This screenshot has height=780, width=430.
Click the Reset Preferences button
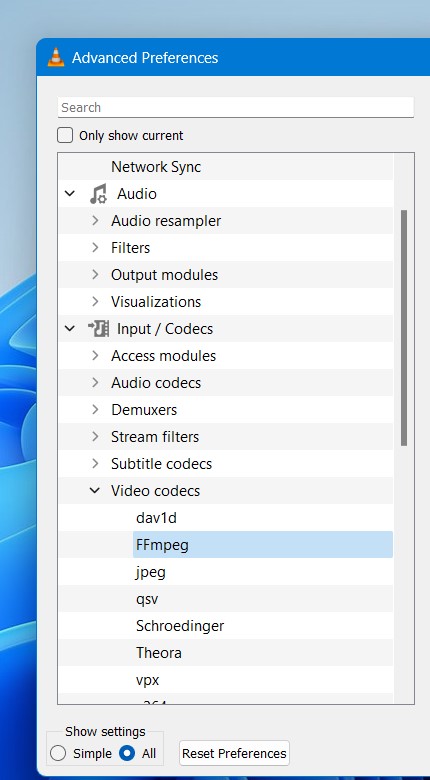[234, 753]
